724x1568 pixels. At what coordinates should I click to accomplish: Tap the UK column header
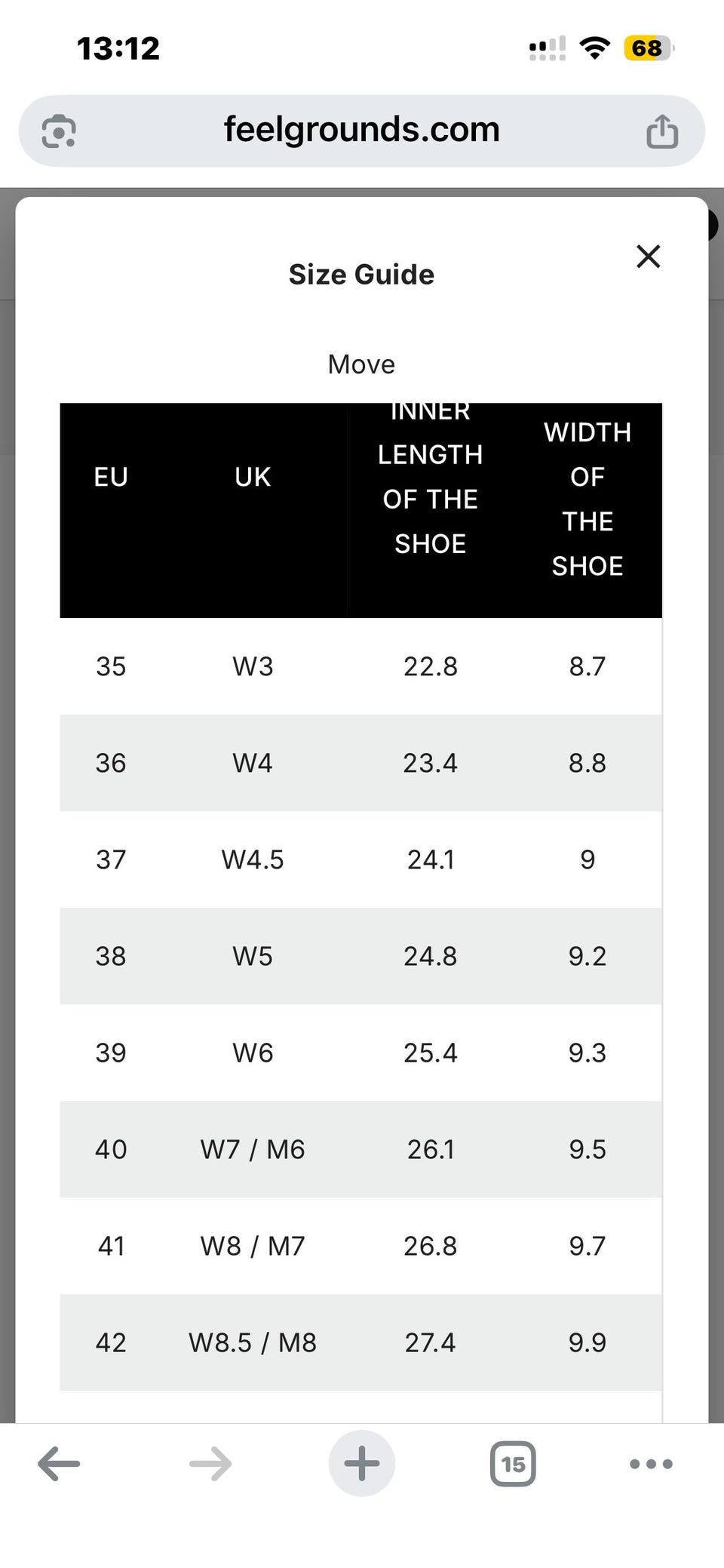(253, 477)
